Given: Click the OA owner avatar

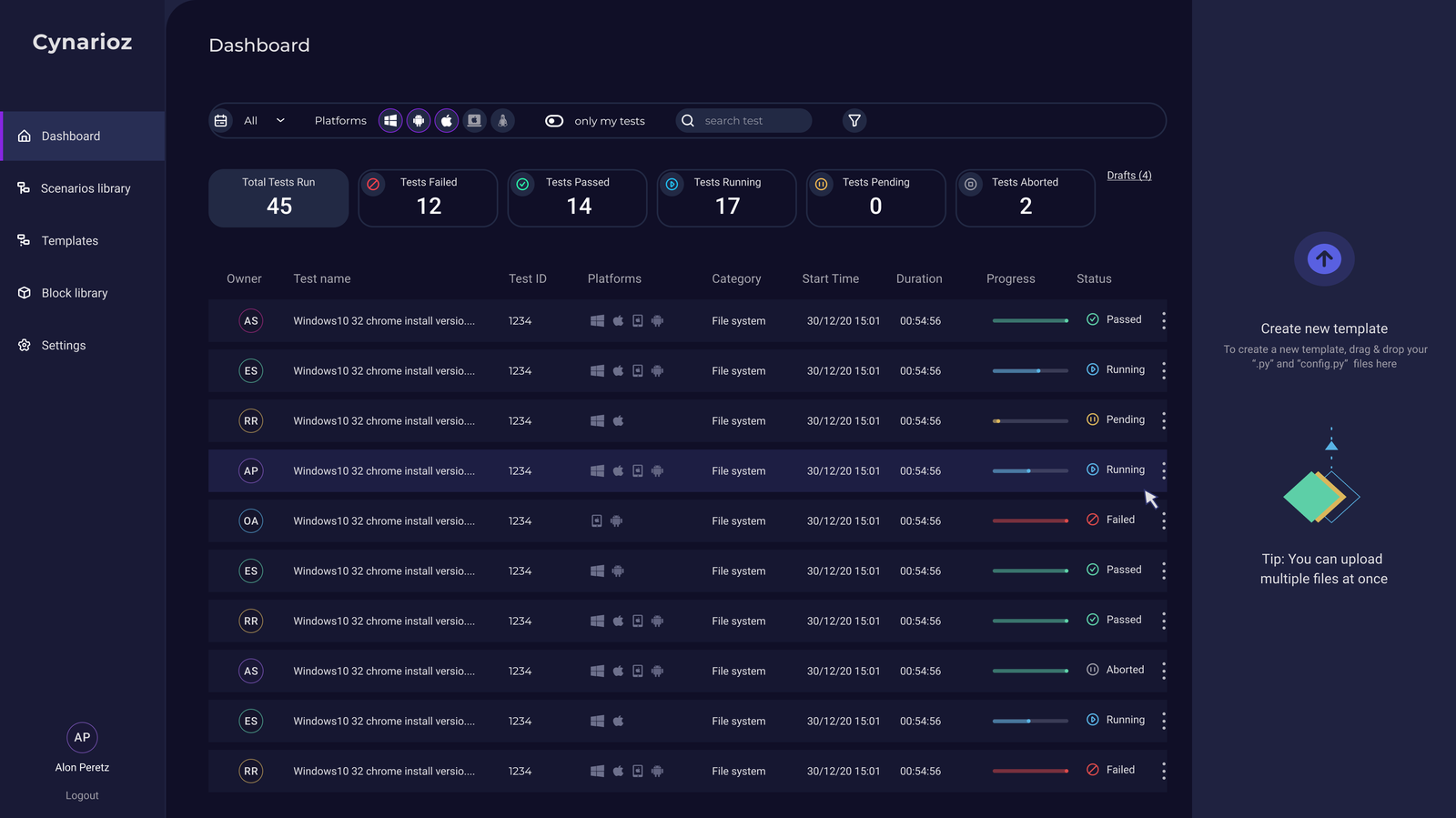Looking at the screenshot, I should pos(251,520).
